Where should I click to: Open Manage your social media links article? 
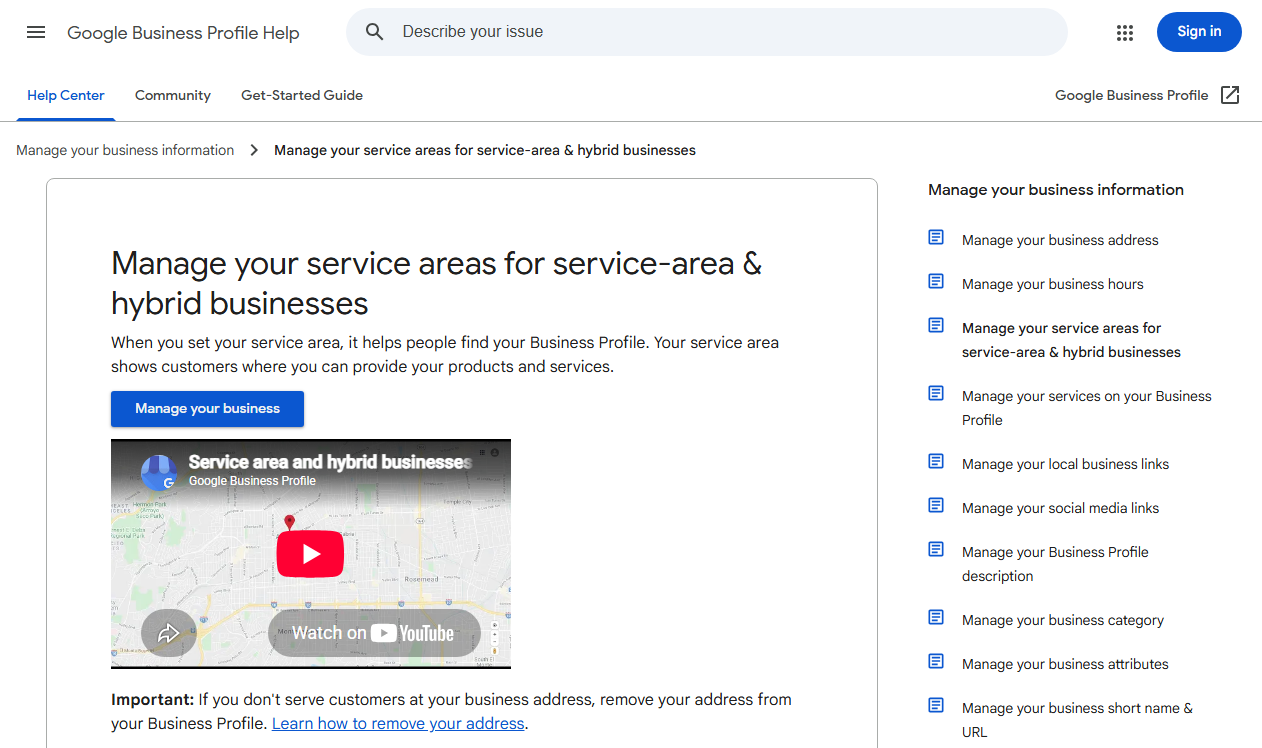point(1060,508)
